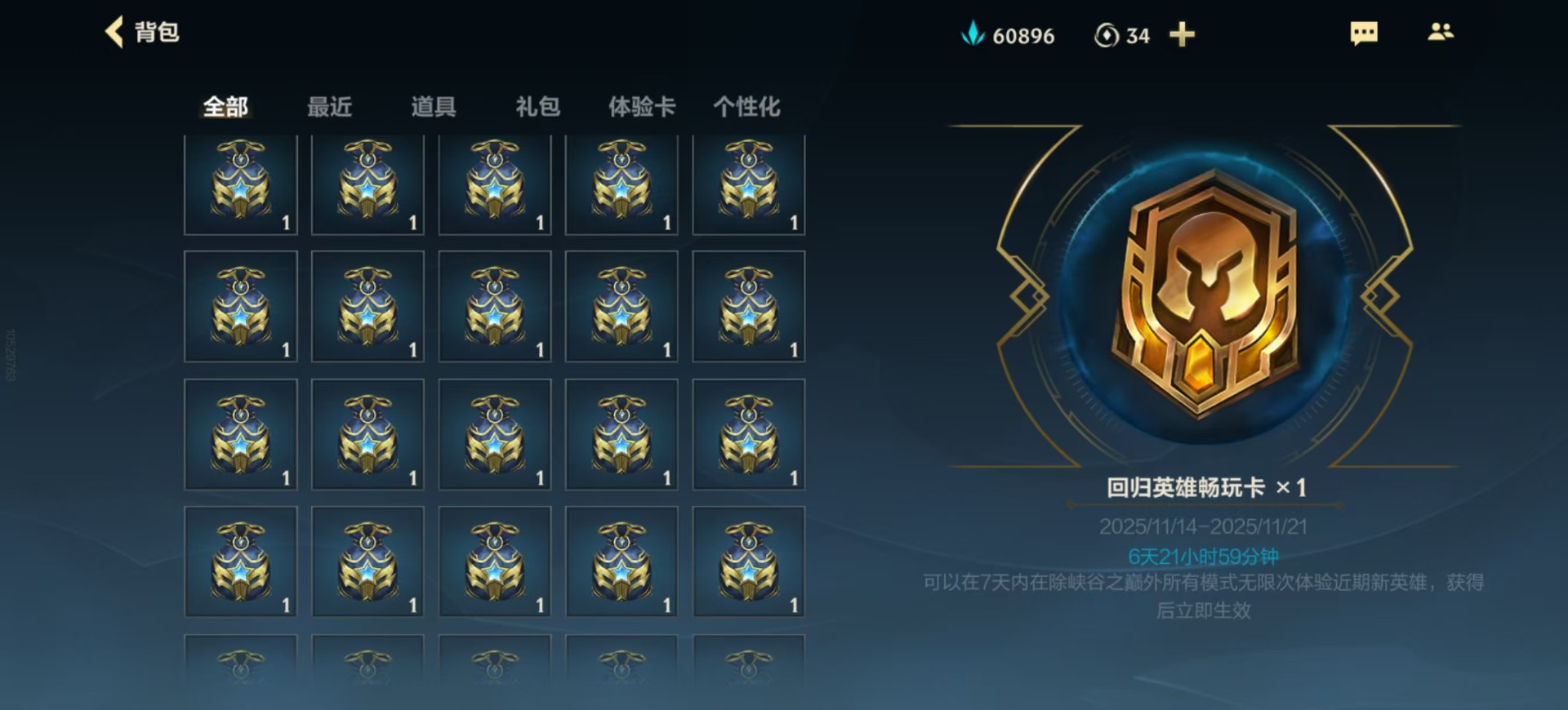Tap the plus icon to add currency
The height and width of the screenshot is (710, 1568).
click(x=1182, y=34)
